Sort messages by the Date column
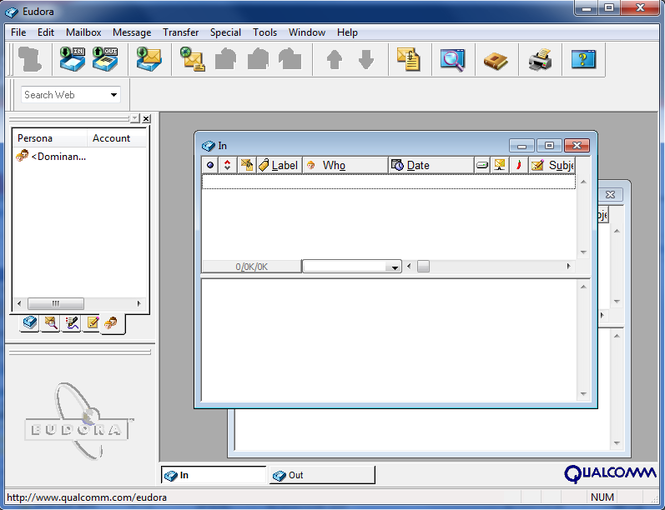 pos(431,165)
